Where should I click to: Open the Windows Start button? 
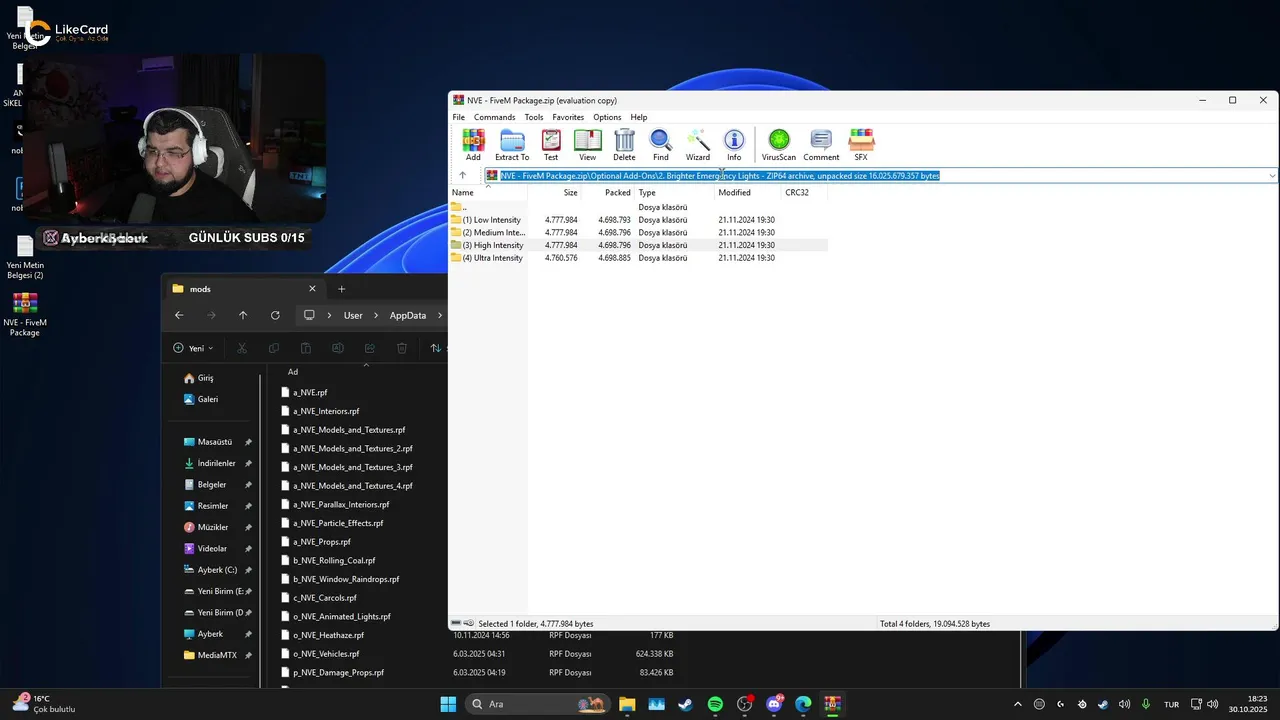[448, 704]
